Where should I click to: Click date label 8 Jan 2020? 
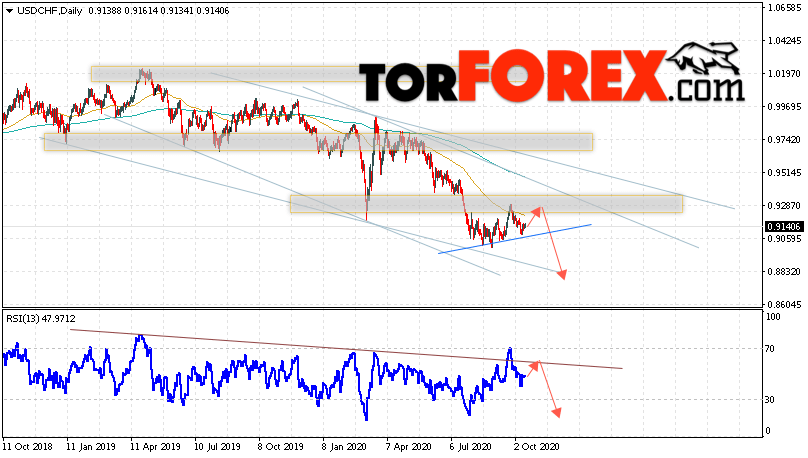[344, 447]
